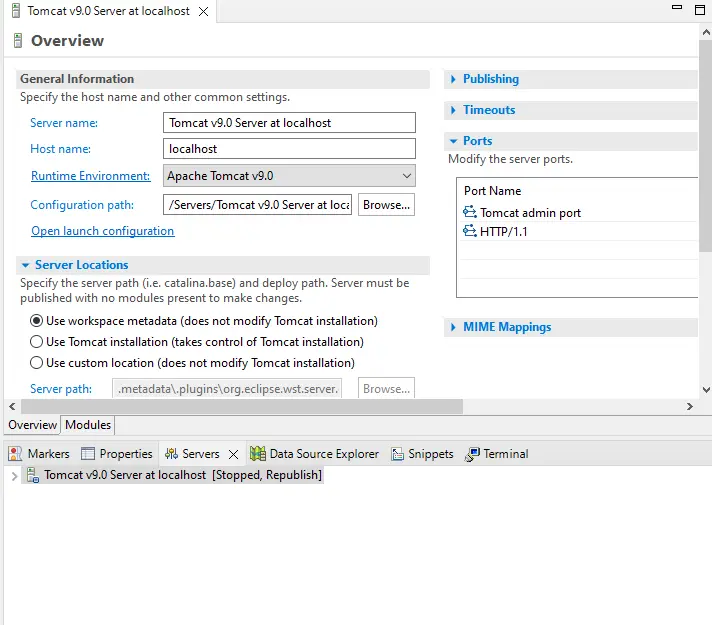Collapse the Server Locations section

(25, 265)
